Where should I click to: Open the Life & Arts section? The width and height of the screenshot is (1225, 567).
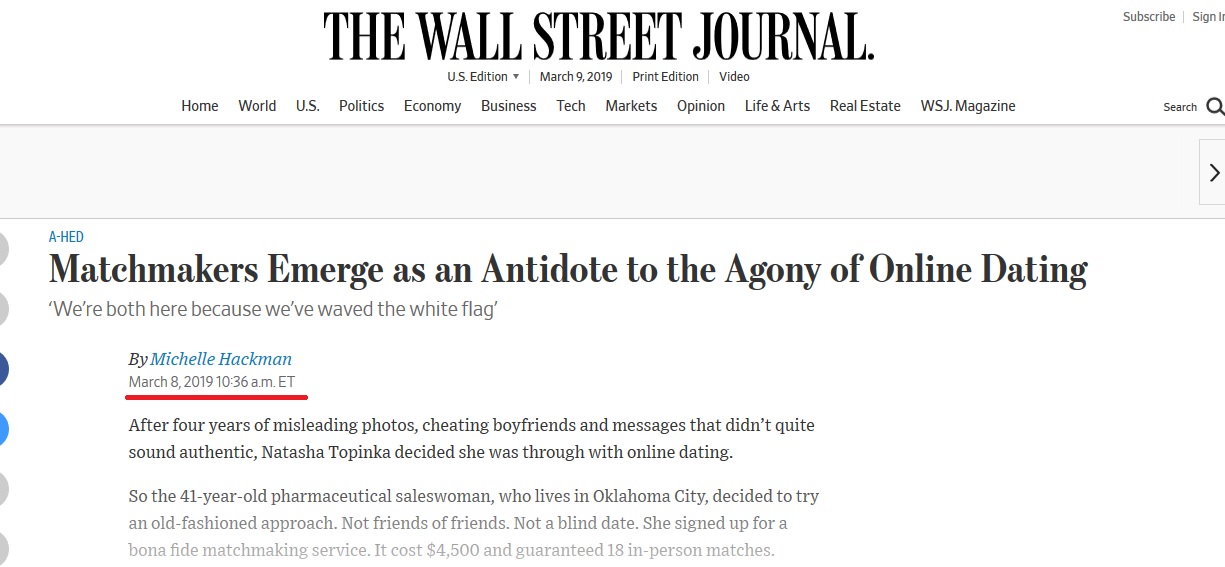[x=777, y=106]
